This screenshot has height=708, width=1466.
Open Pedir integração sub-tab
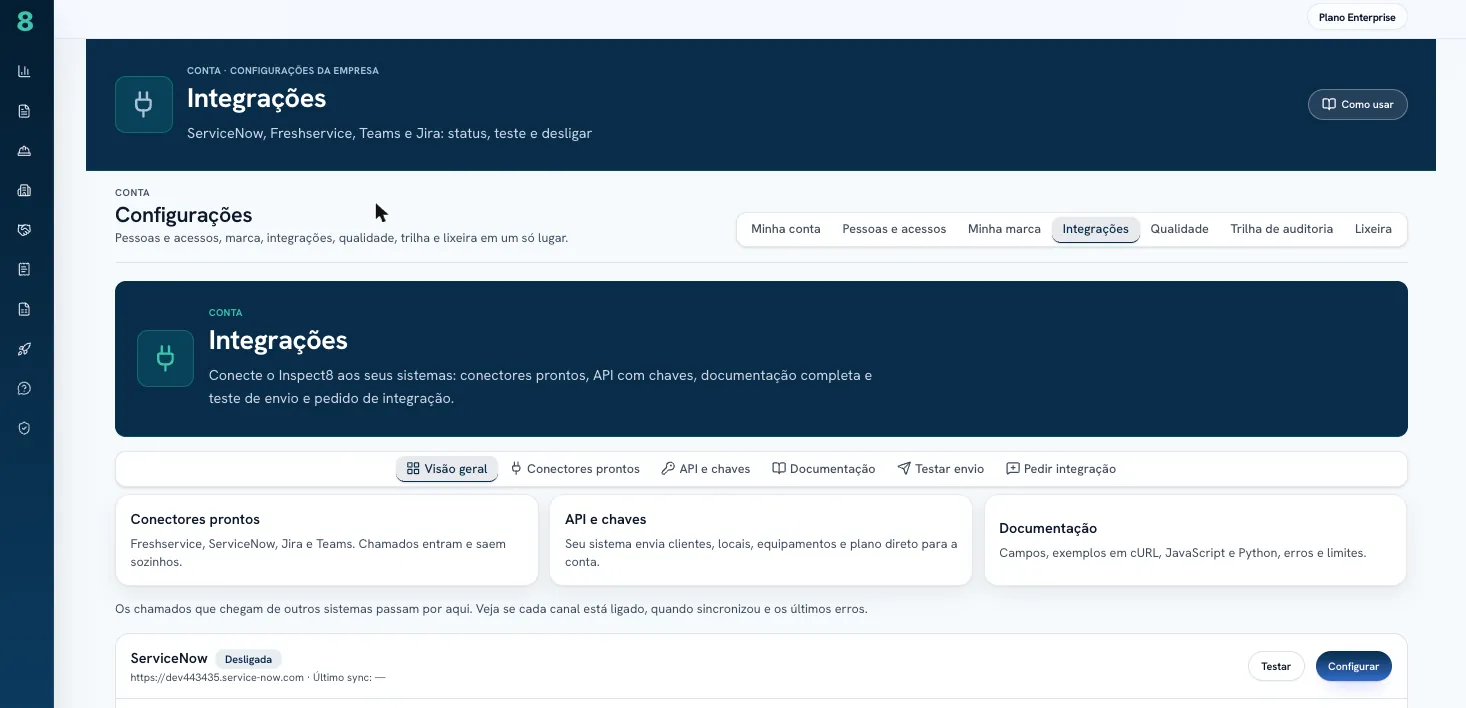1061,469
